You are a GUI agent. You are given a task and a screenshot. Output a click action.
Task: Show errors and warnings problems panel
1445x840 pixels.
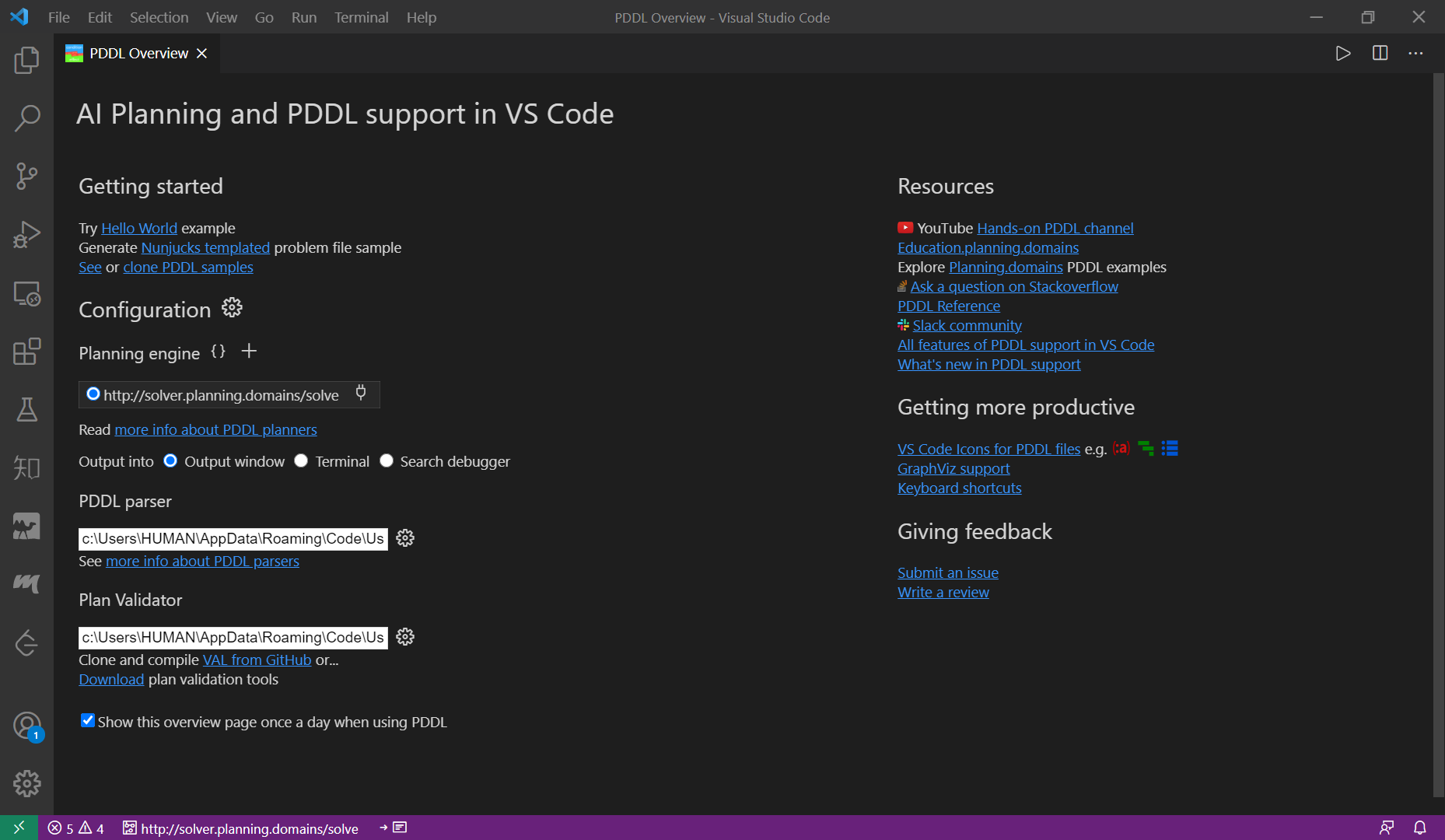(x=75, y=828)
